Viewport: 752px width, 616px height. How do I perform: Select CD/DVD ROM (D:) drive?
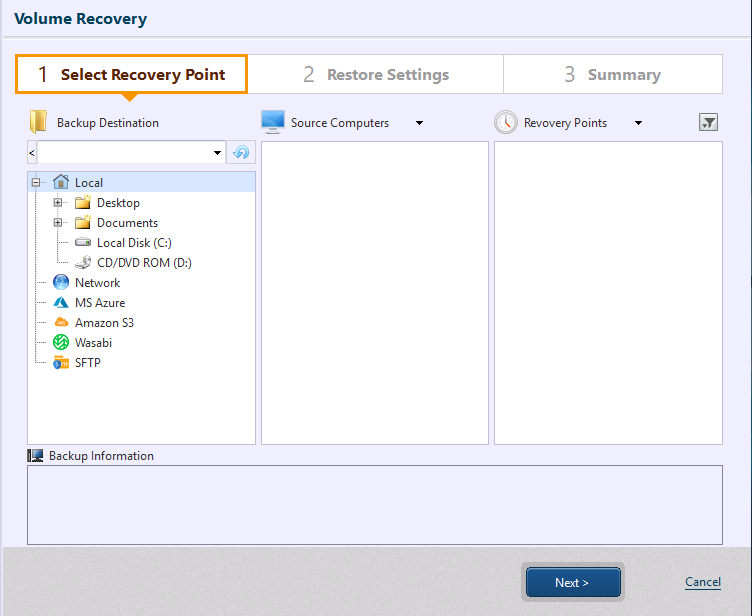pyautogui.click(x=143, y=263)
